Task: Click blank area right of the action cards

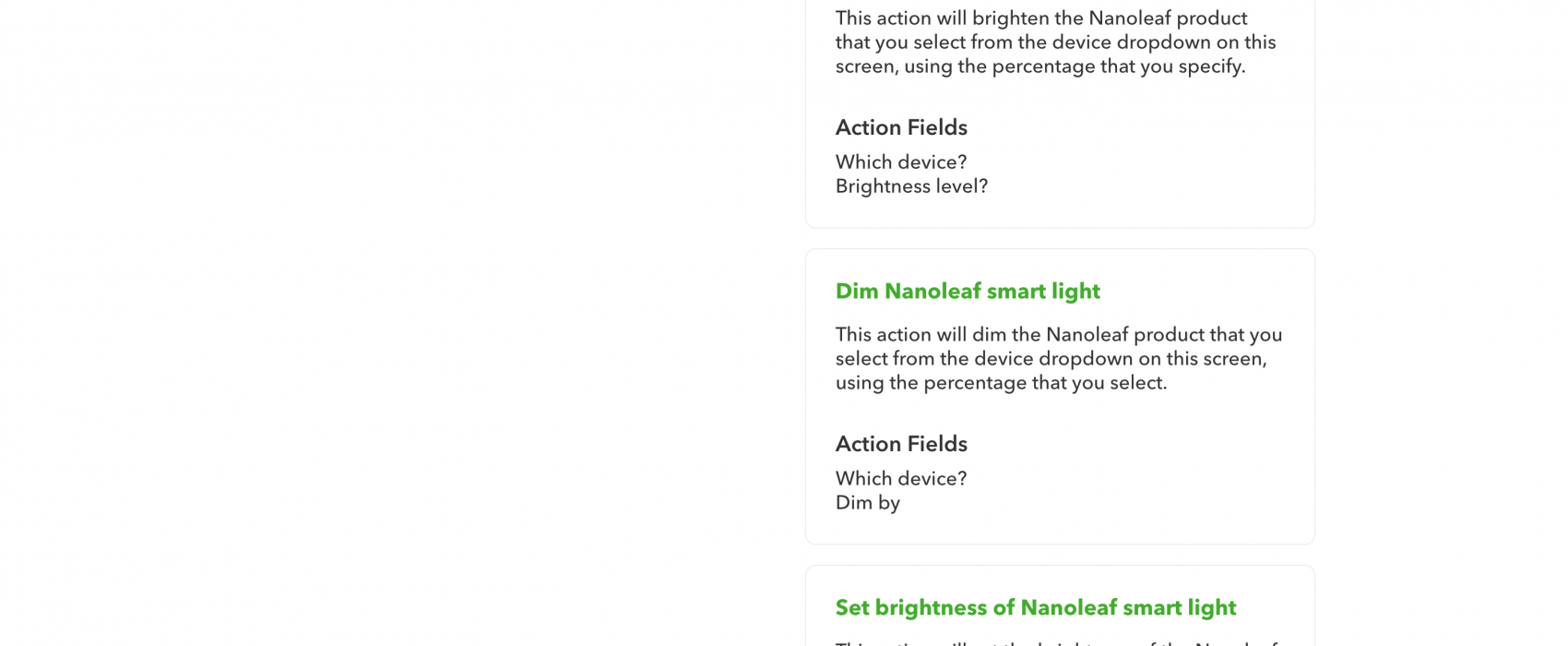Action: tap(1443, 323)
